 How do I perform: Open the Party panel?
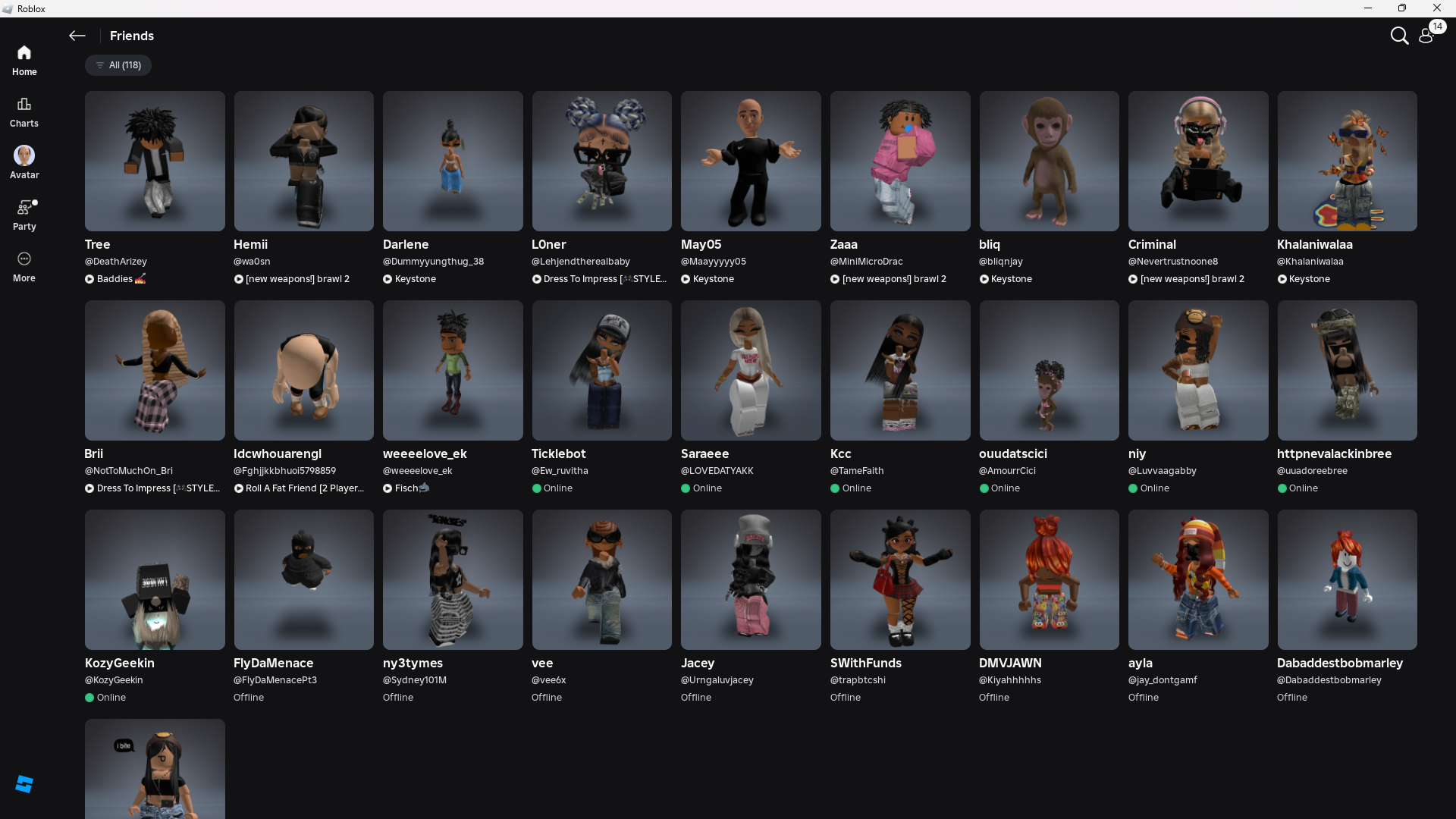(24, 208)
